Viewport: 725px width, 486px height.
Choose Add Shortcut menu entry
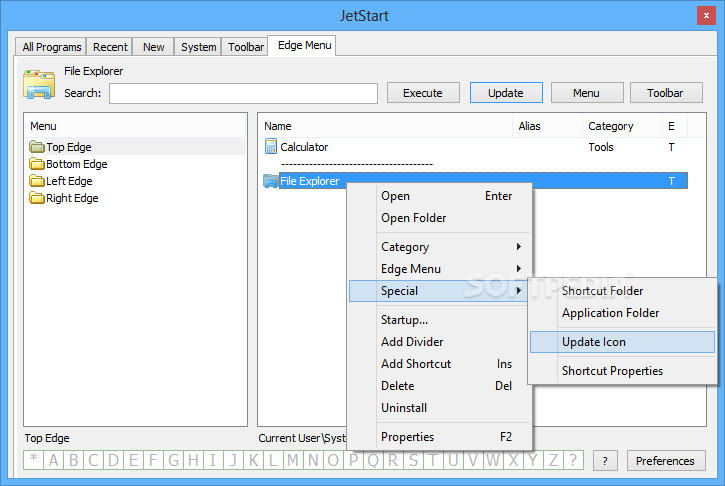tap(439, 364)
